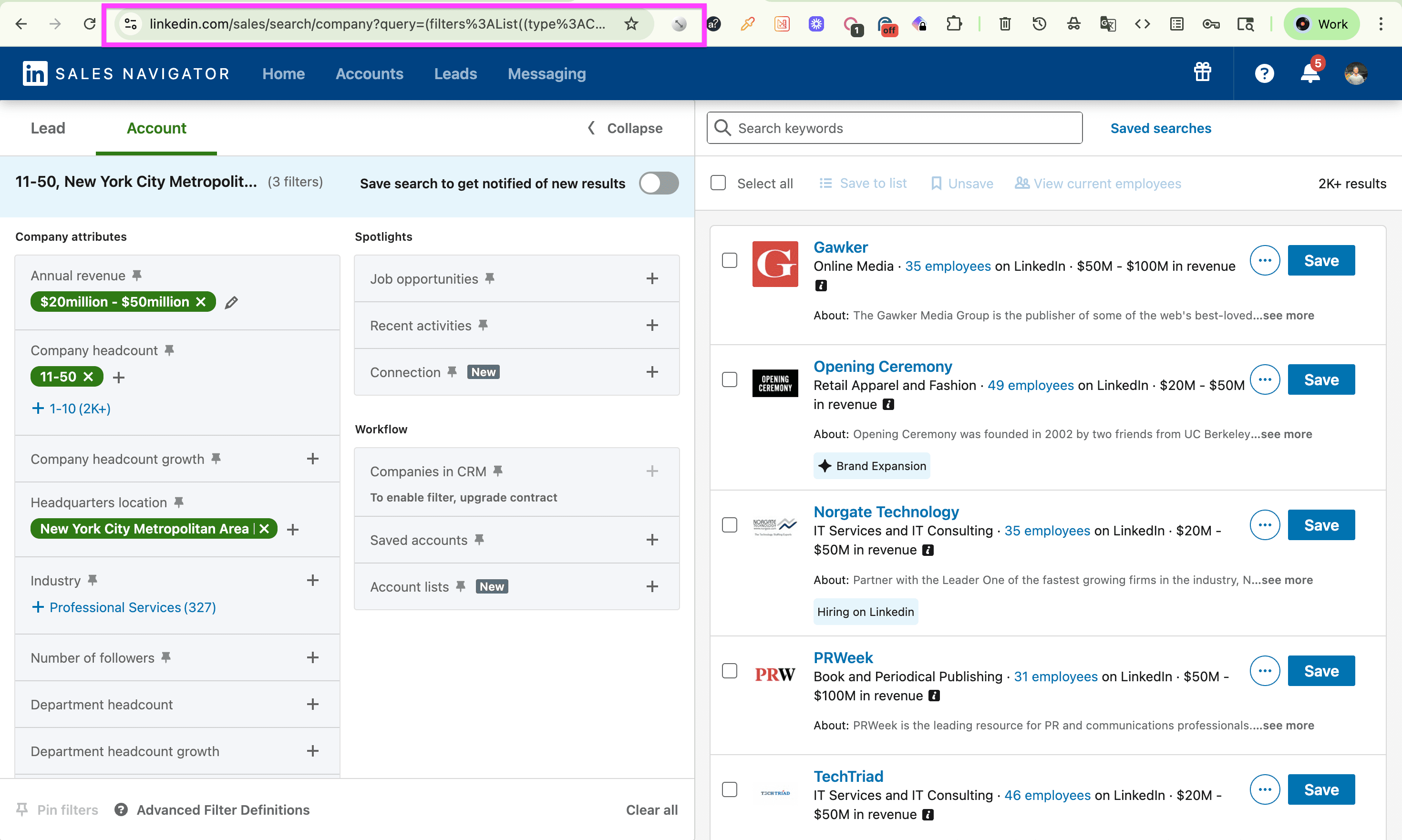Reload page using browser refresh icon
The height and width of the screenshot is (840, 1402).
click(x=90, y=24)
